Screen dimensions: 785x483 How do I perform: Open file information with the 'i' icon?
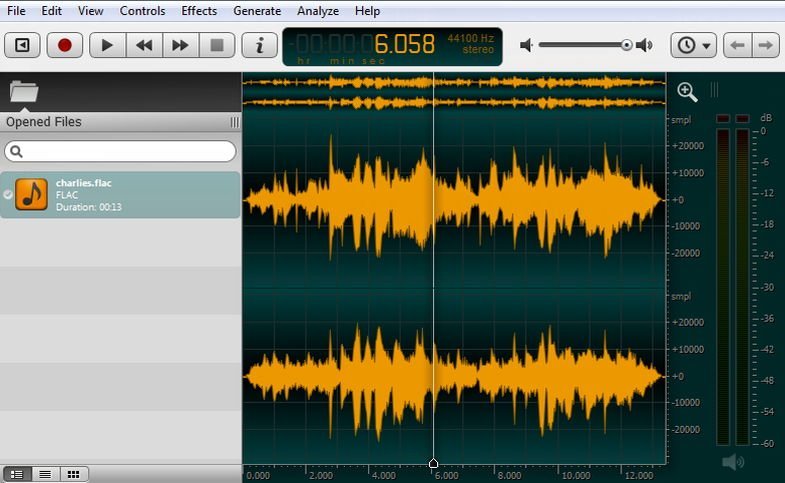pos(260,45)
